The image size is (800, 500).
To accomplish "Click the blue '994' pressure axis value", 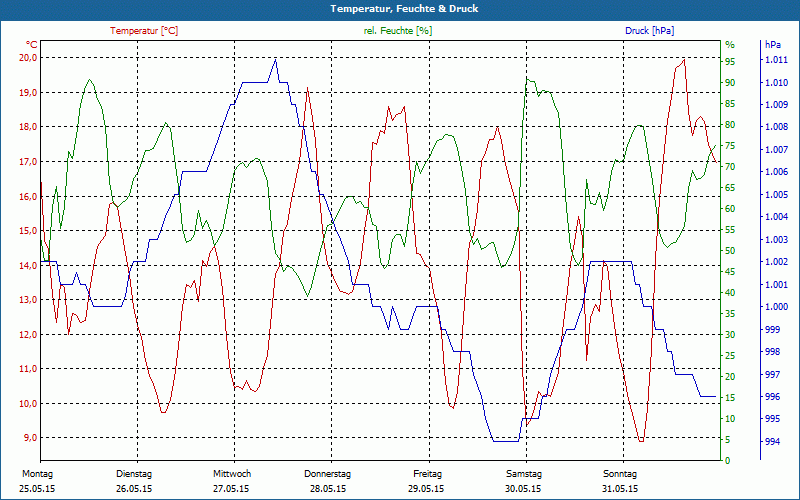I will pyautogui.click(x=773, y=441).
